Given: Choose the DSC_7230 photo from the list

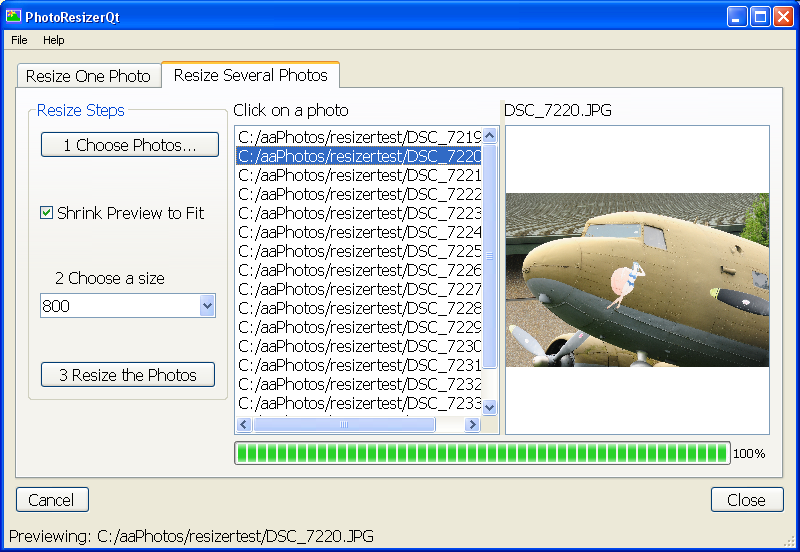Looking at the screenshot, I should [x=358, y=346].
